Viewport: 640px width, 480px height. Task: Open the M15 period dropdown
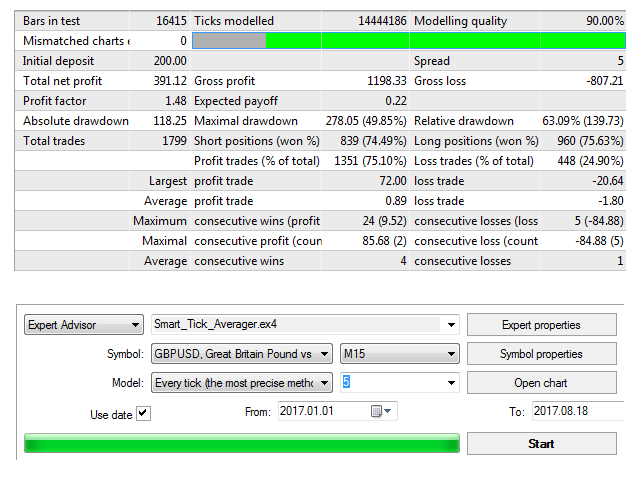coord(451,354)
